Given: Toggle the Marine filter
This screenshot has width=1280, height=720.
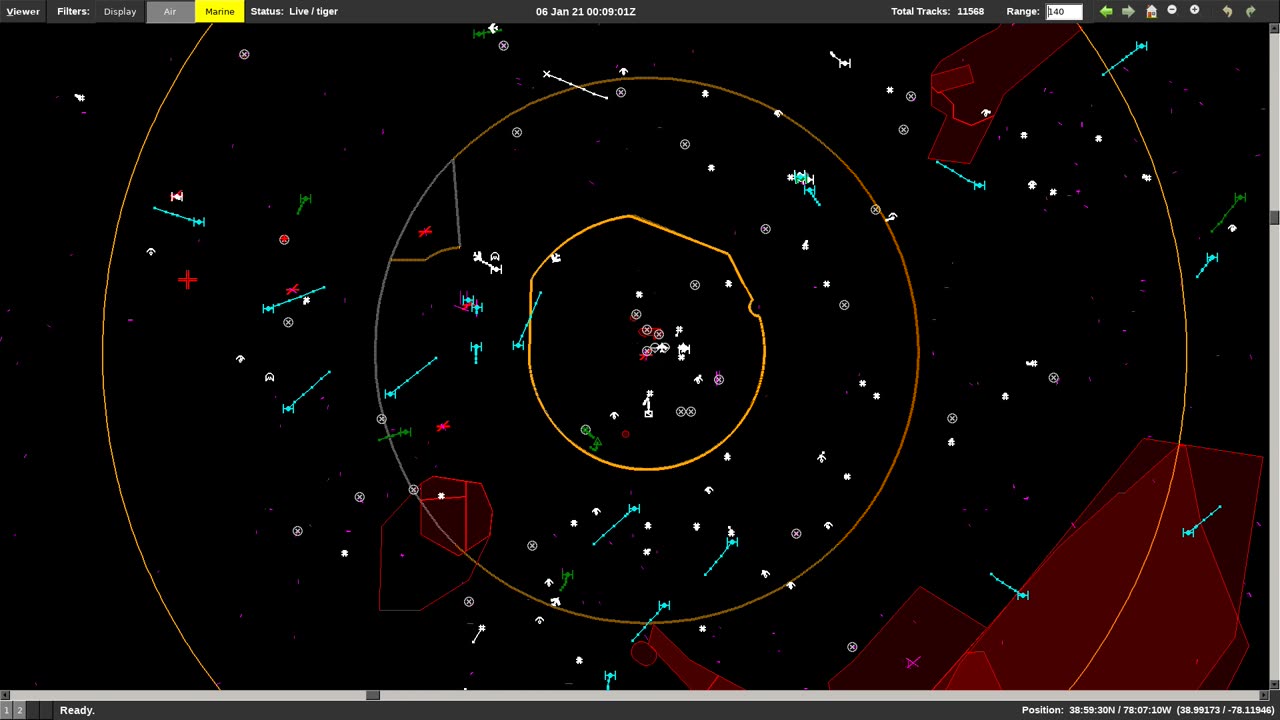Looking at the screenshot, I should tap(219, 11).
